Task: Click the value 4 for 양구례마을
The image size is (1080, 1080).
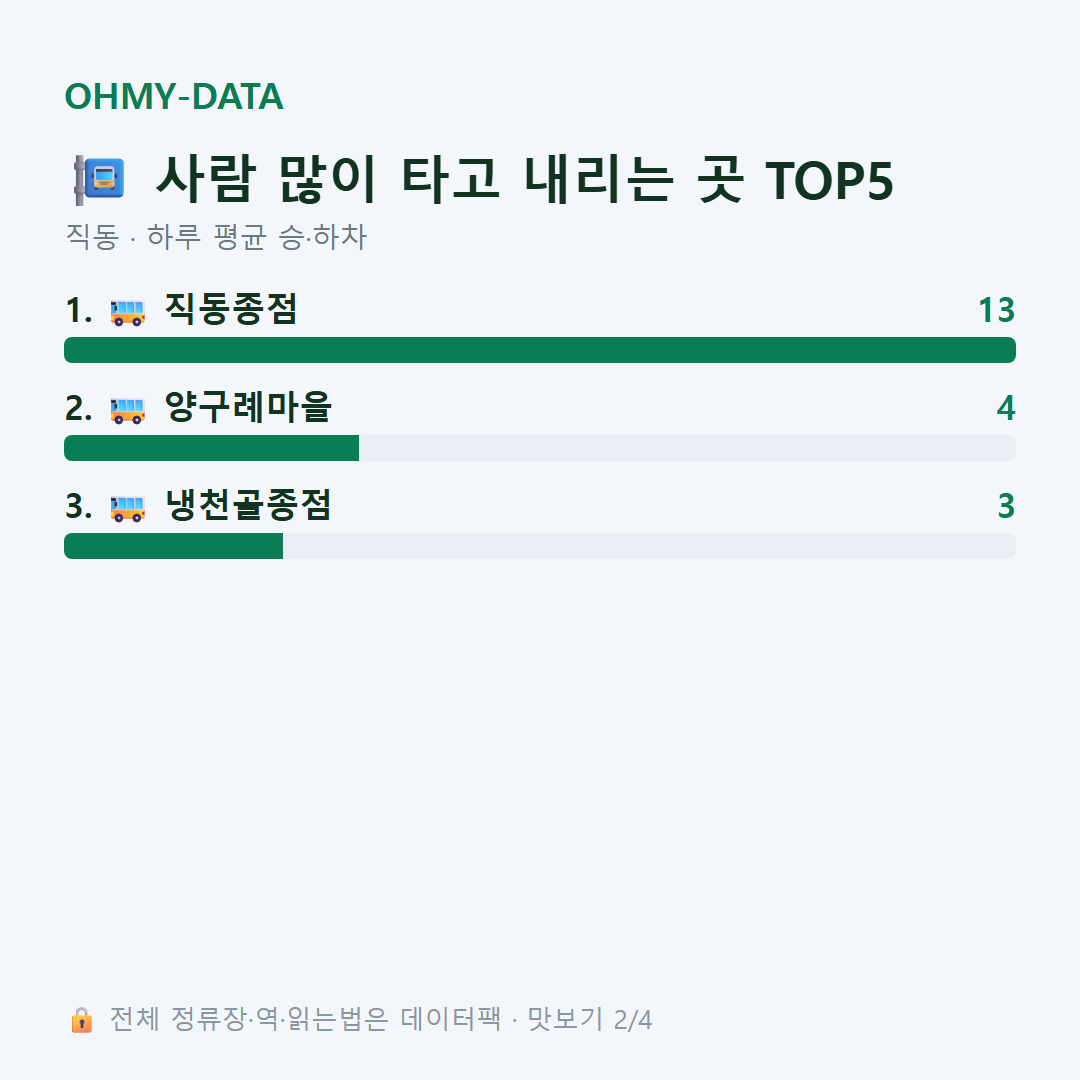Action: click(1006, 408)
